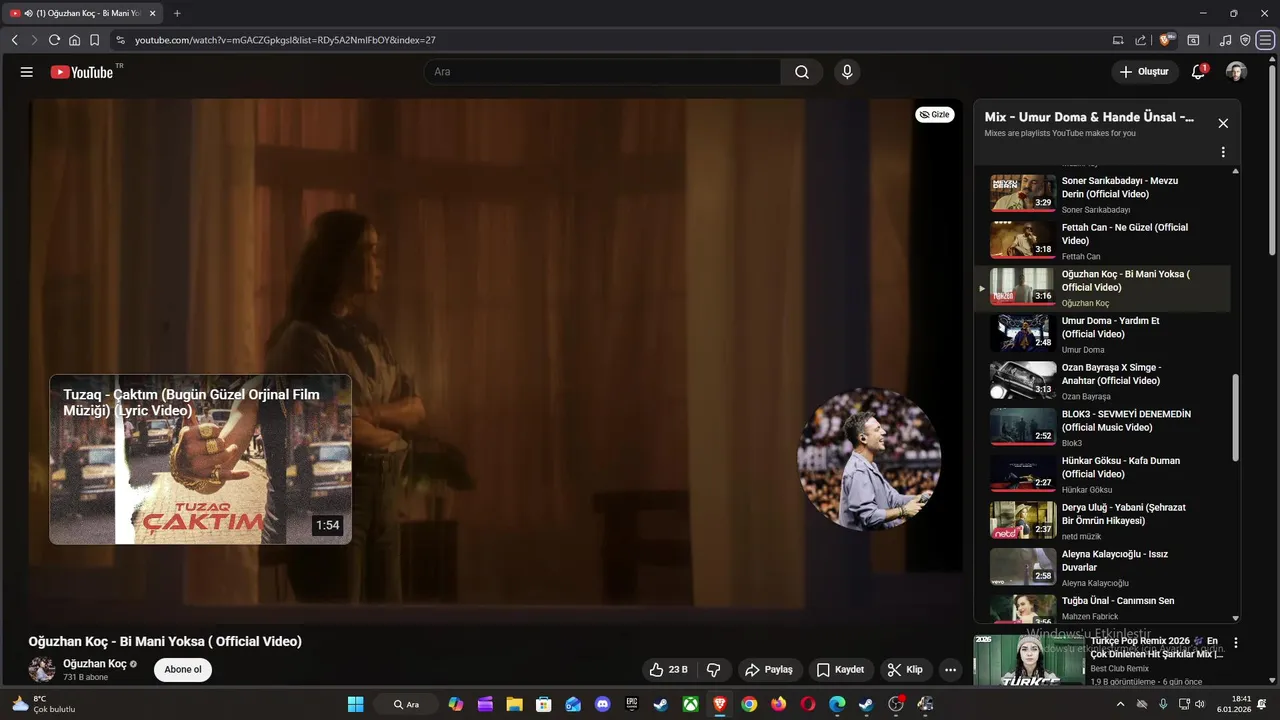Viewport: 1280px width, 720px height.
Task: Open Xbox app from taskbar
Action: tap(690, 704)
